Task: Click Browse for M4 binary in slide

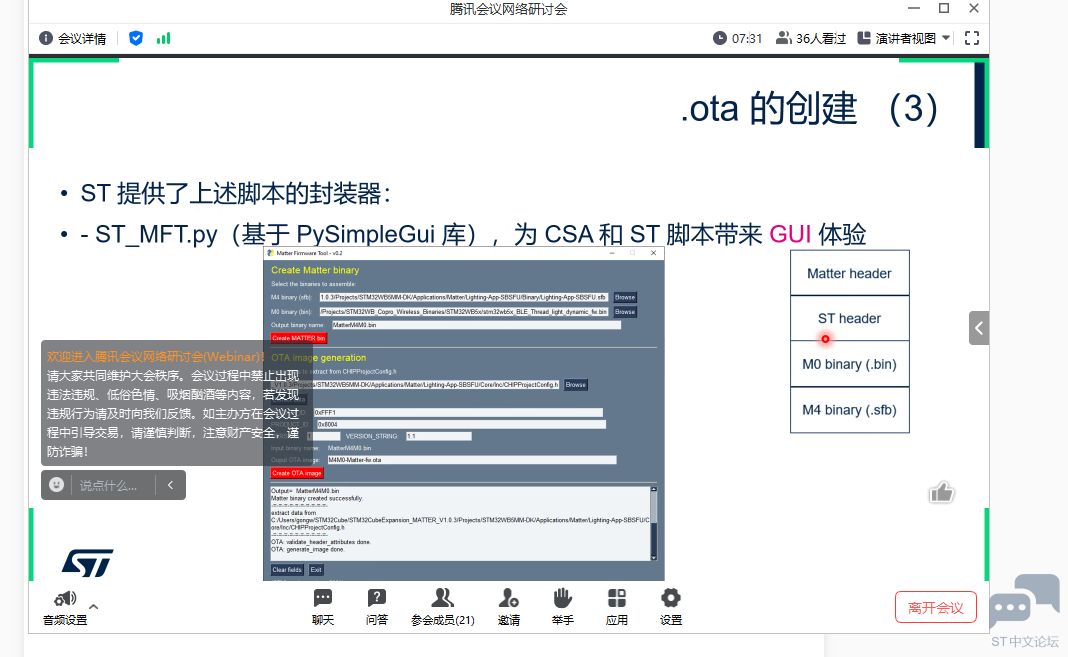Action: click(625, 298)
